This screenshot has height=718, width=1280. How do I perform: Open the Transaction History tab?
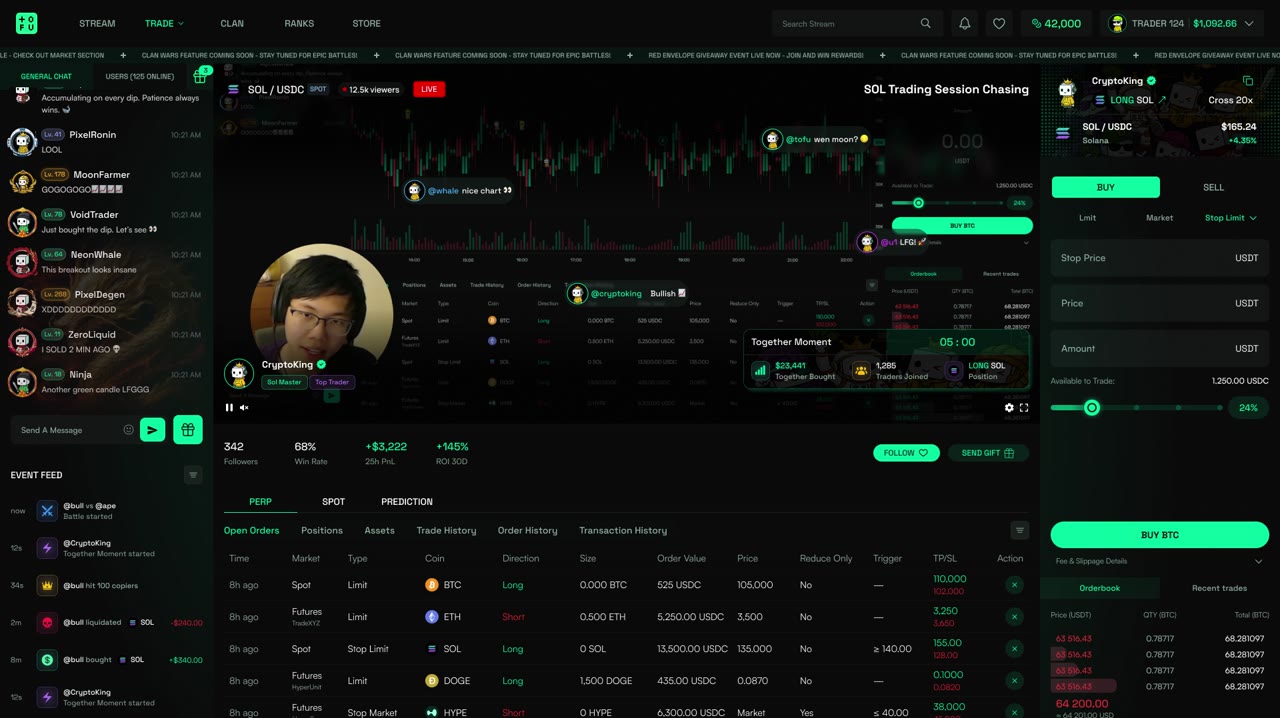click(x=623, y=530)
